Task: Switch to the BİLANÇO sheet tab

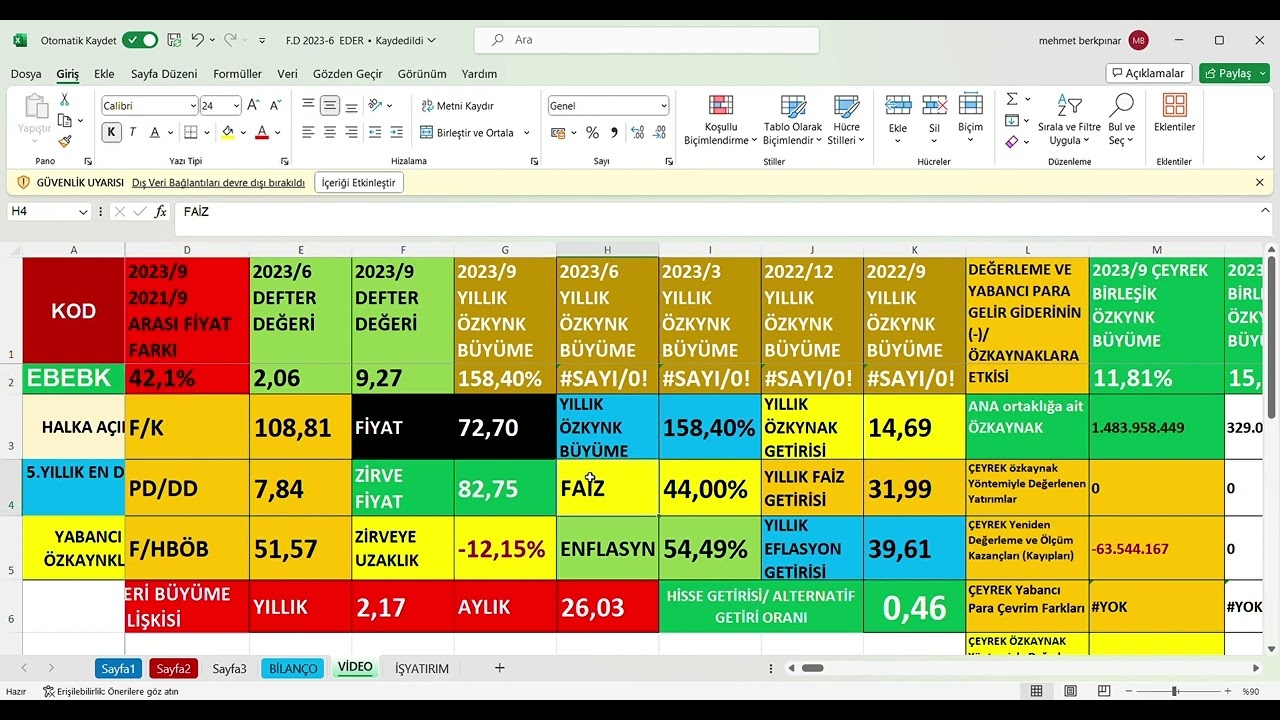Action: 293,668
